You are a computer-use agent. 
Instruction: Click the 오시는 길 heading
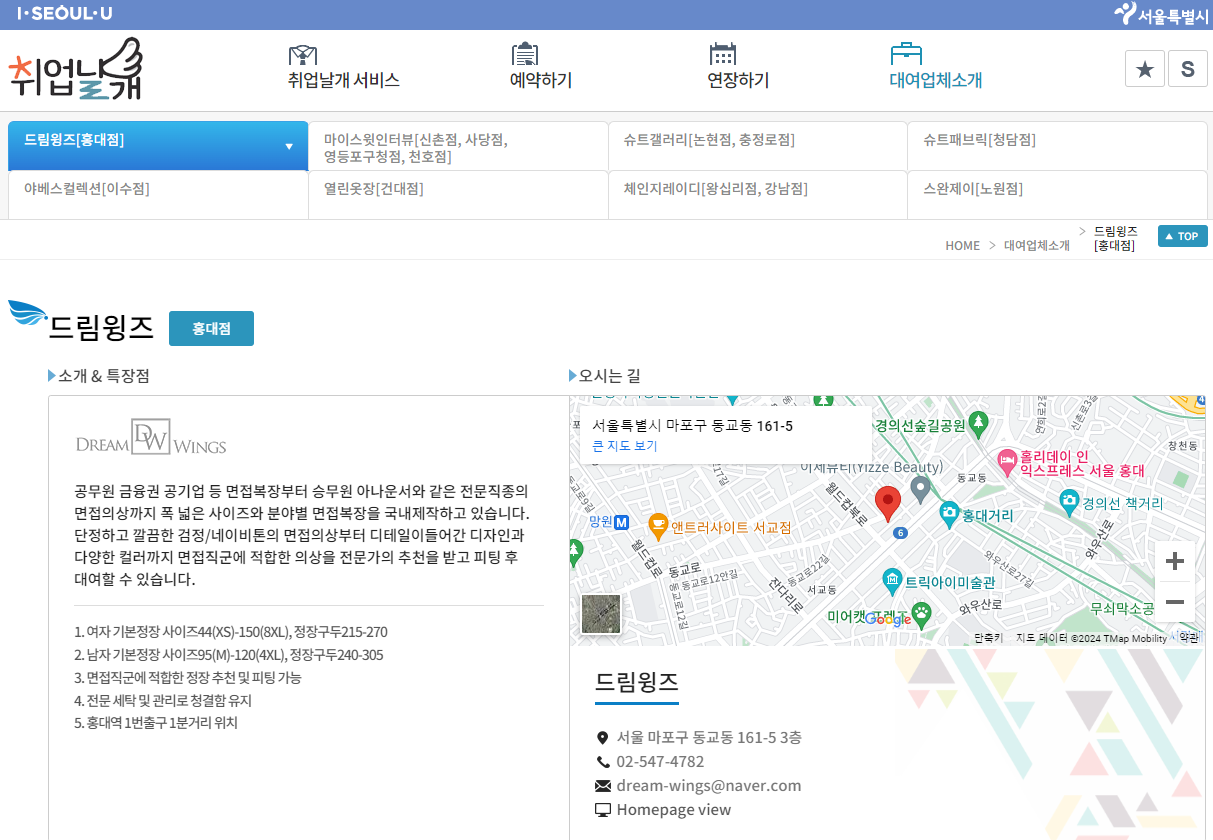coord(609,376)
